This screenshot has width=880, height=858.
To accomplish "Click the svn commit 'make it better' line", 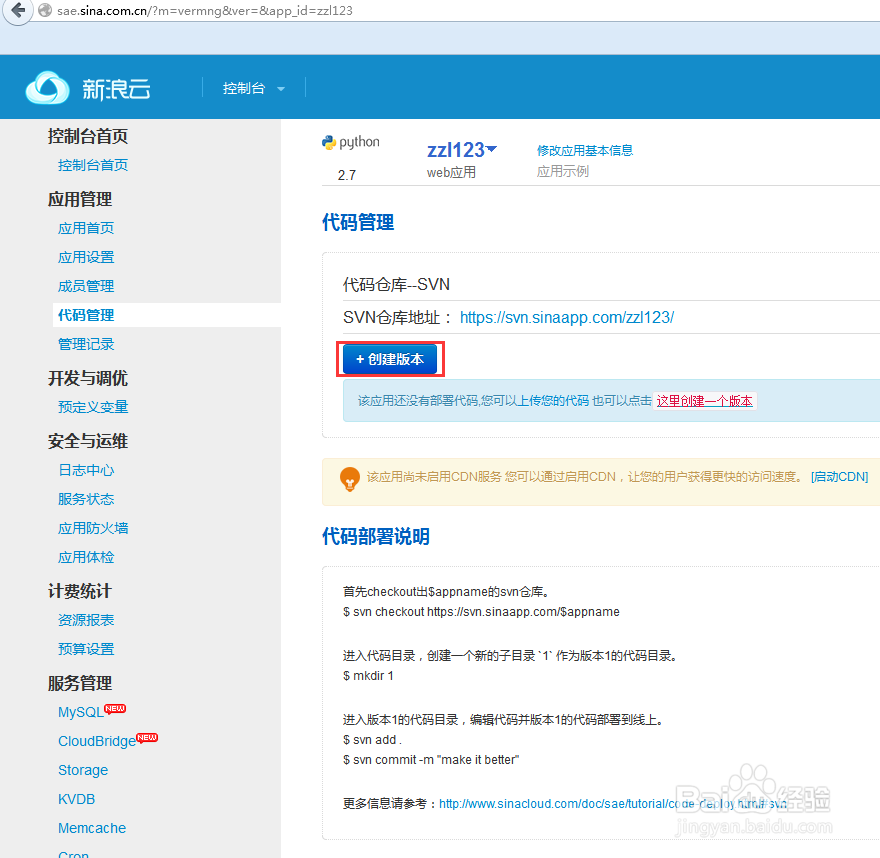I will tap(431, 760).
